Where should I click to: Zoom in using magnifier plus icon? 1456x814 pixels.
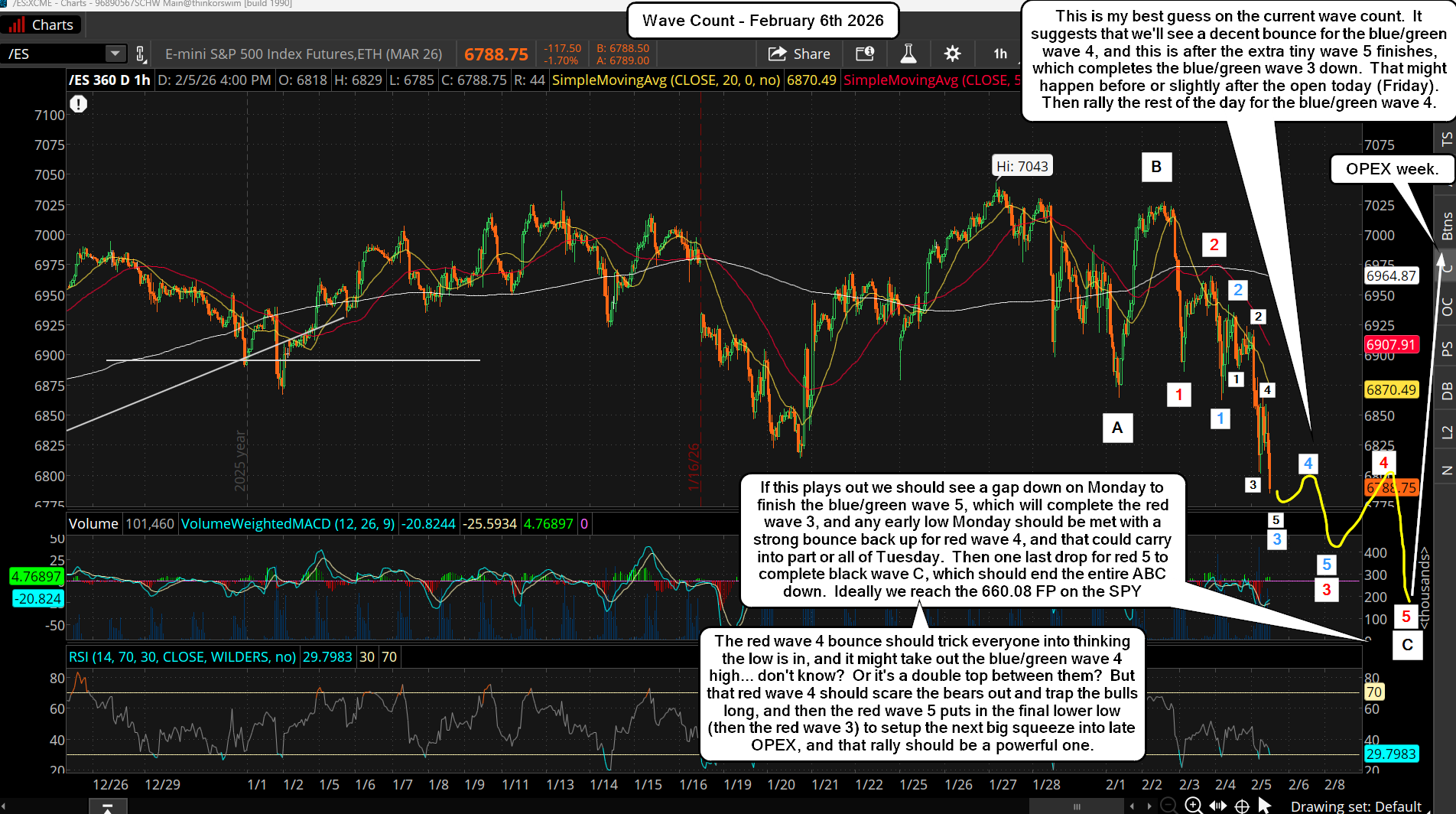tap(1193, 806)
